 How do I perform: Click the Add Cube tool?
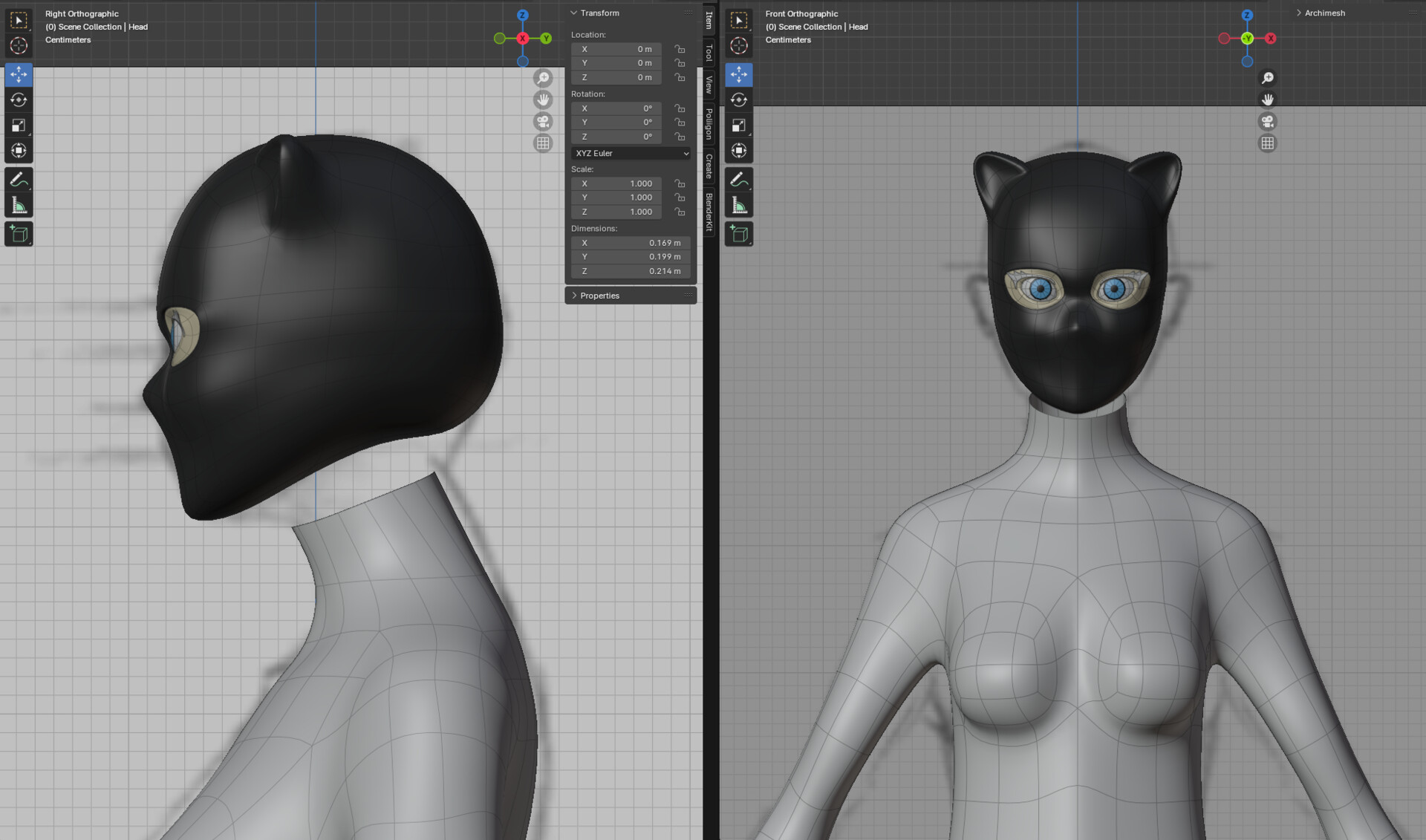19,233
